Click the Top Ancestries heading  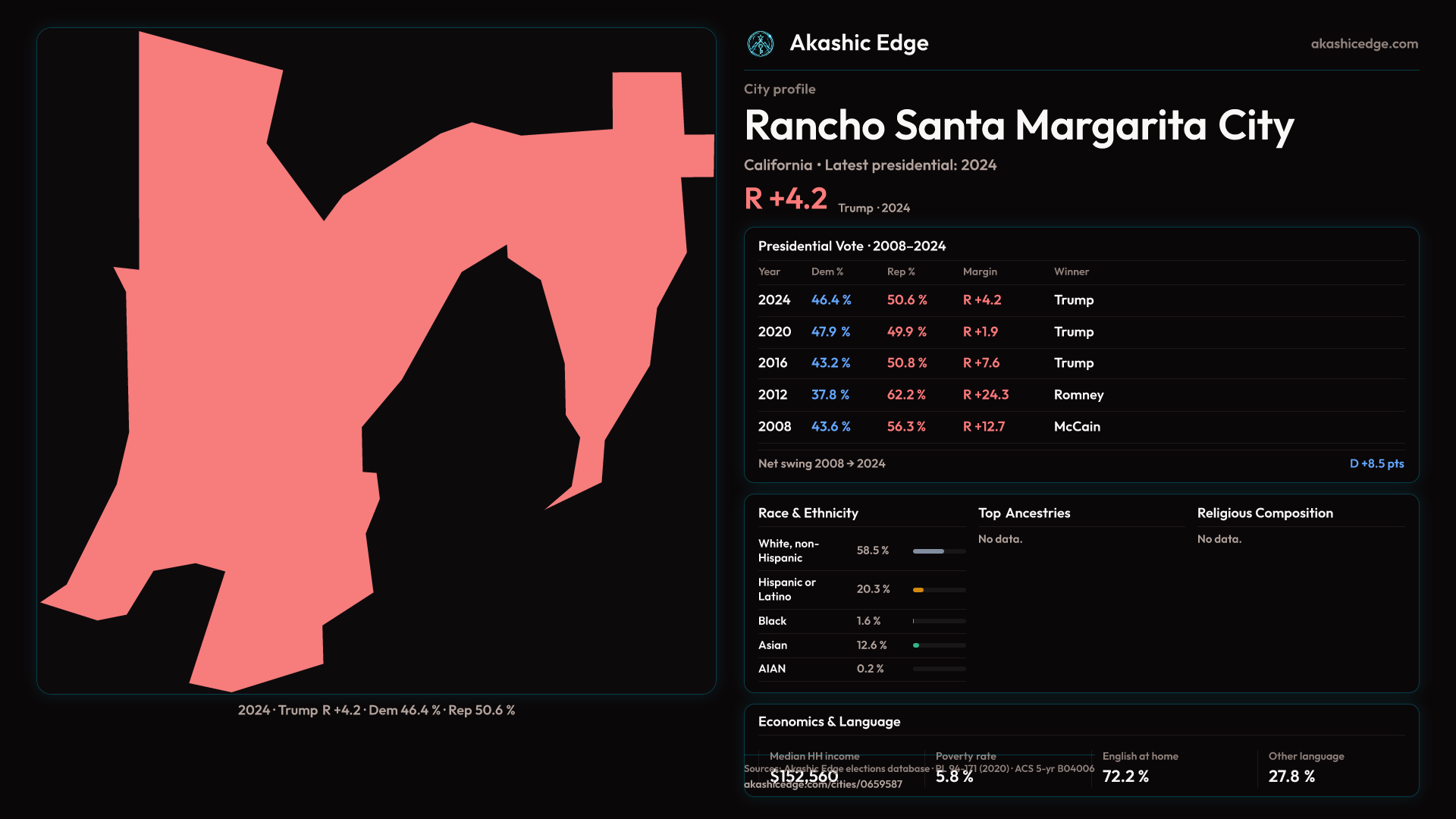pos(1024,513)
